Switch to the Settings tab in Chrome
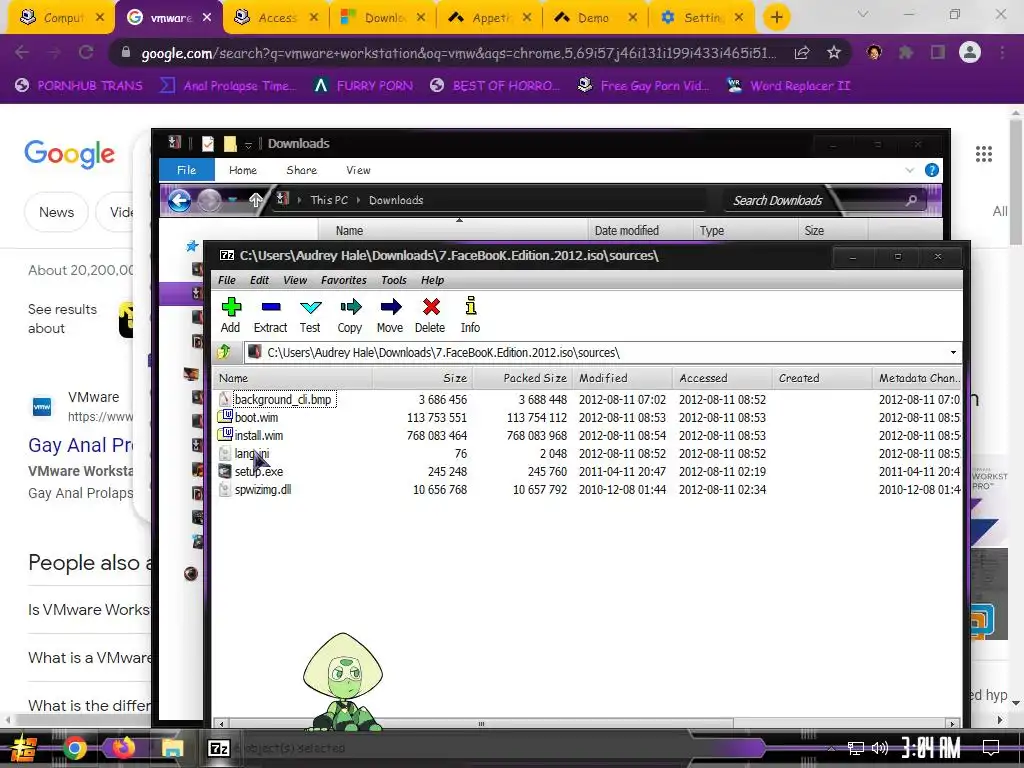1024x768 pixels. point(702,18)
